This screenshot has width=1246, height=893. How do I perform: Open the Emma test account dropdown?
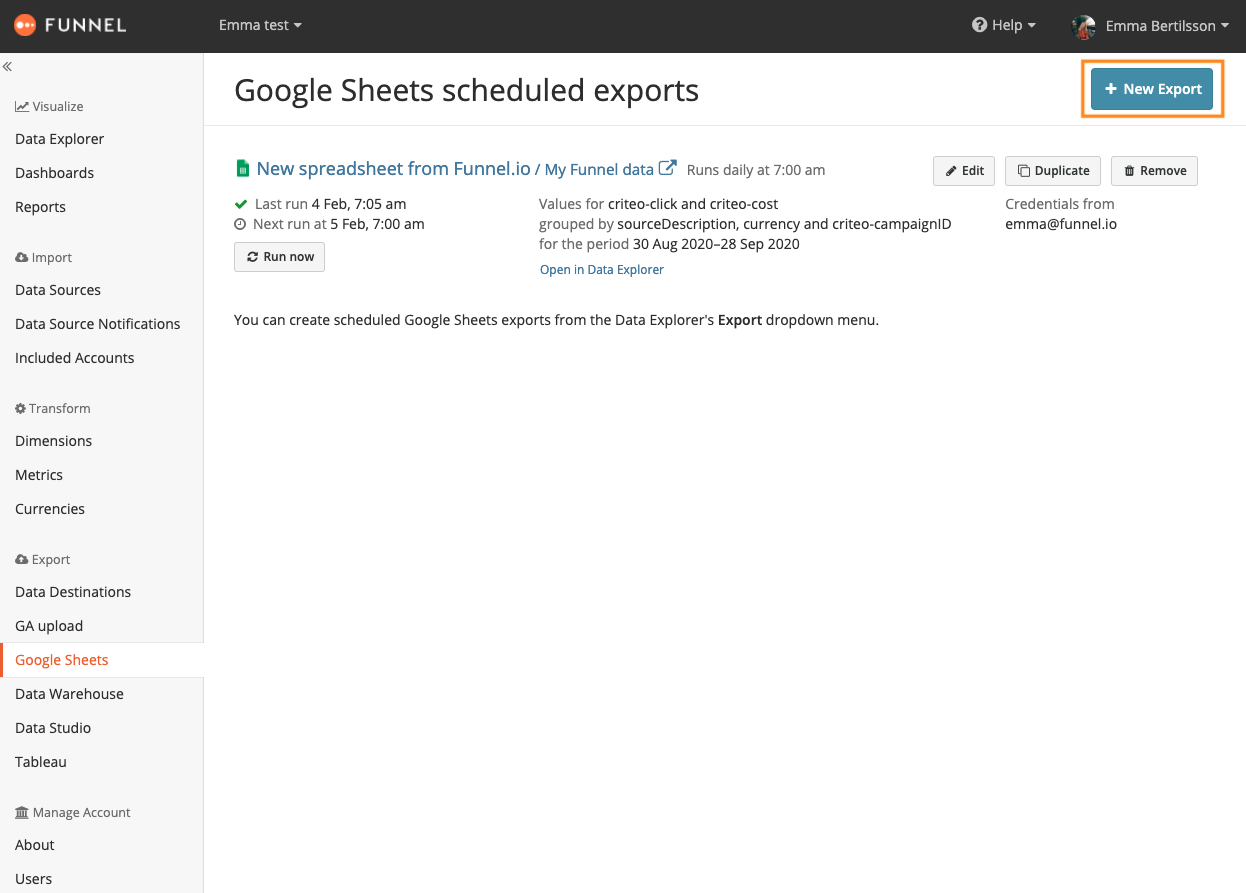click(260, 25)
